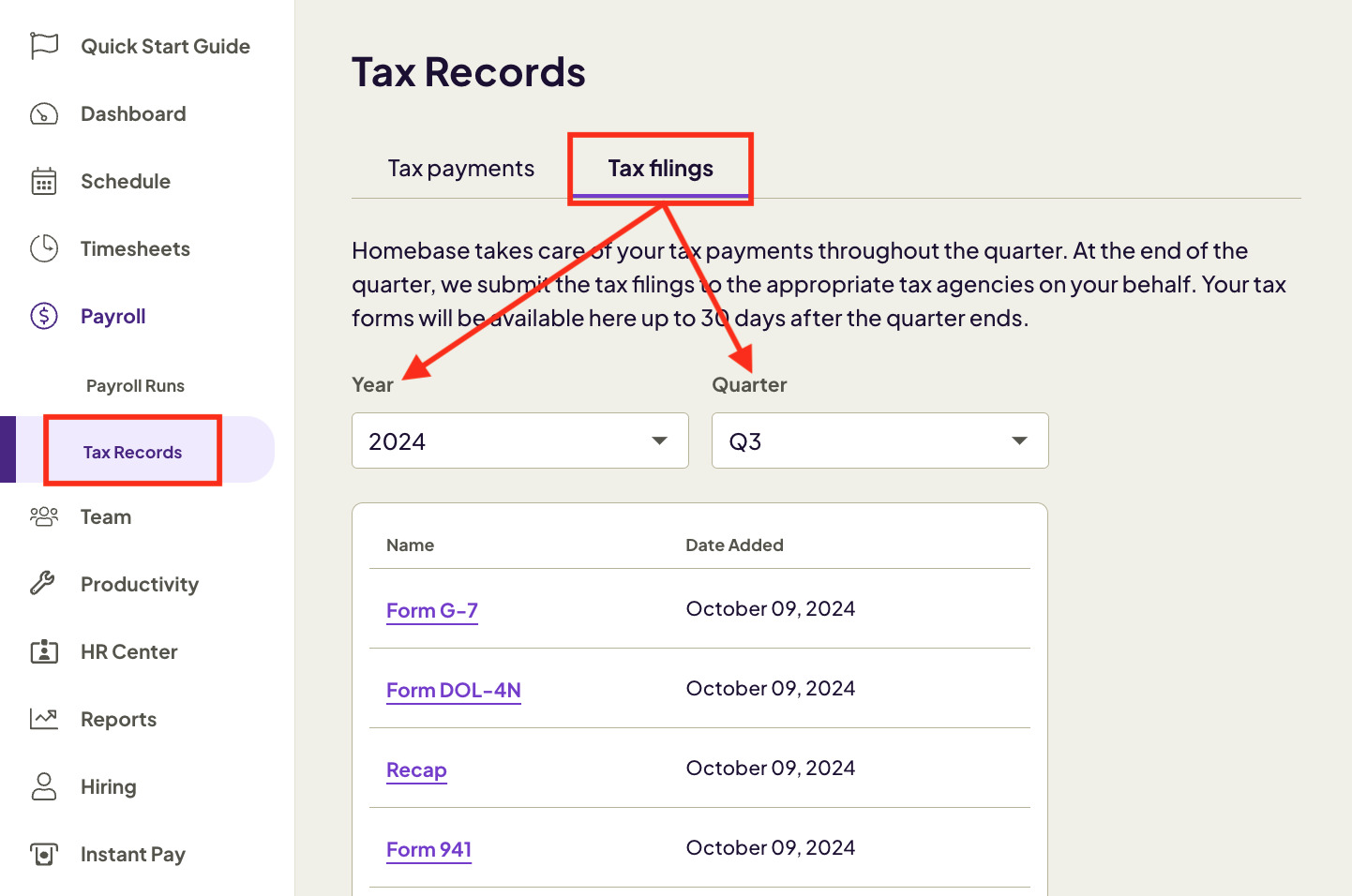Open the Year dropdown showing 2024
Image resolution: width=1352 pixels, height=896 pixels.
pos(519,441)
